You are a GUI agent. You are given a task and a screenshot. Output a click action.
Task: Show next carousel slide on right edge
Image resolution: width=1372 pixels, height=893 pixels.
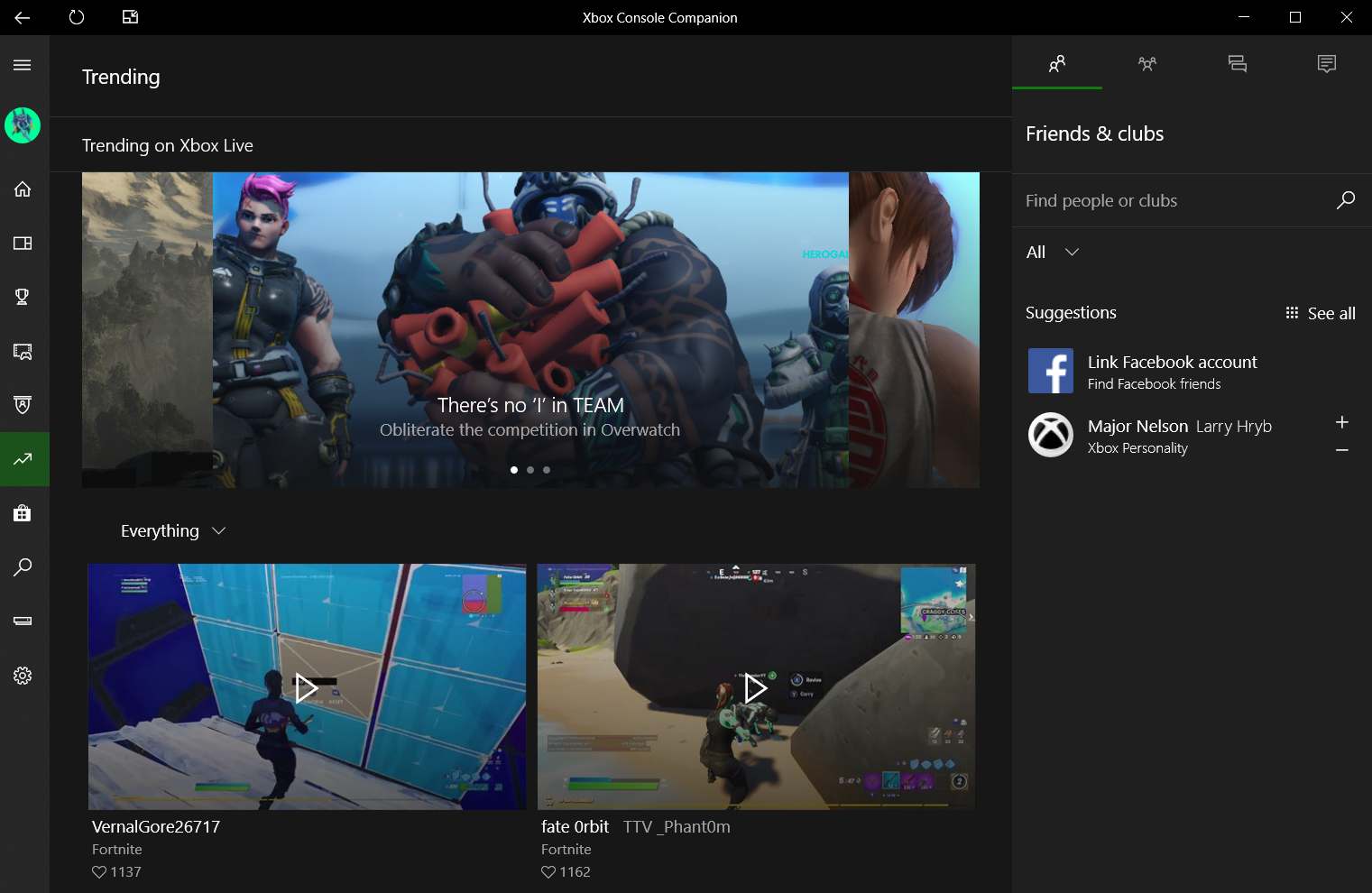(914, 330)
